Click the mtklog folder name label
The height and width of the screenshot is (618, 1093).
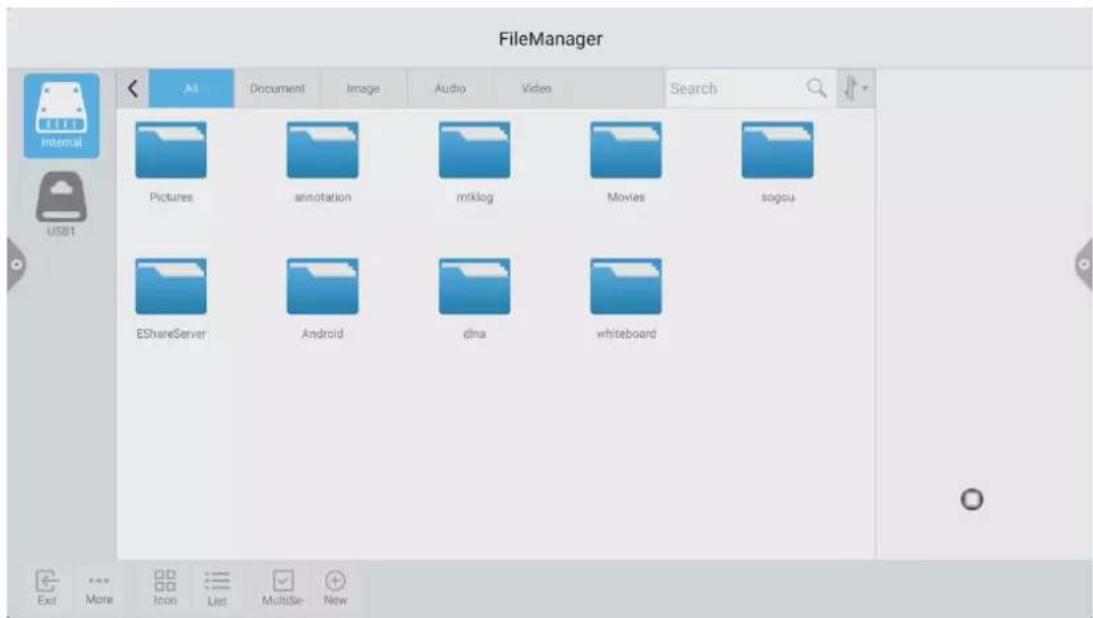pos(475,198)
